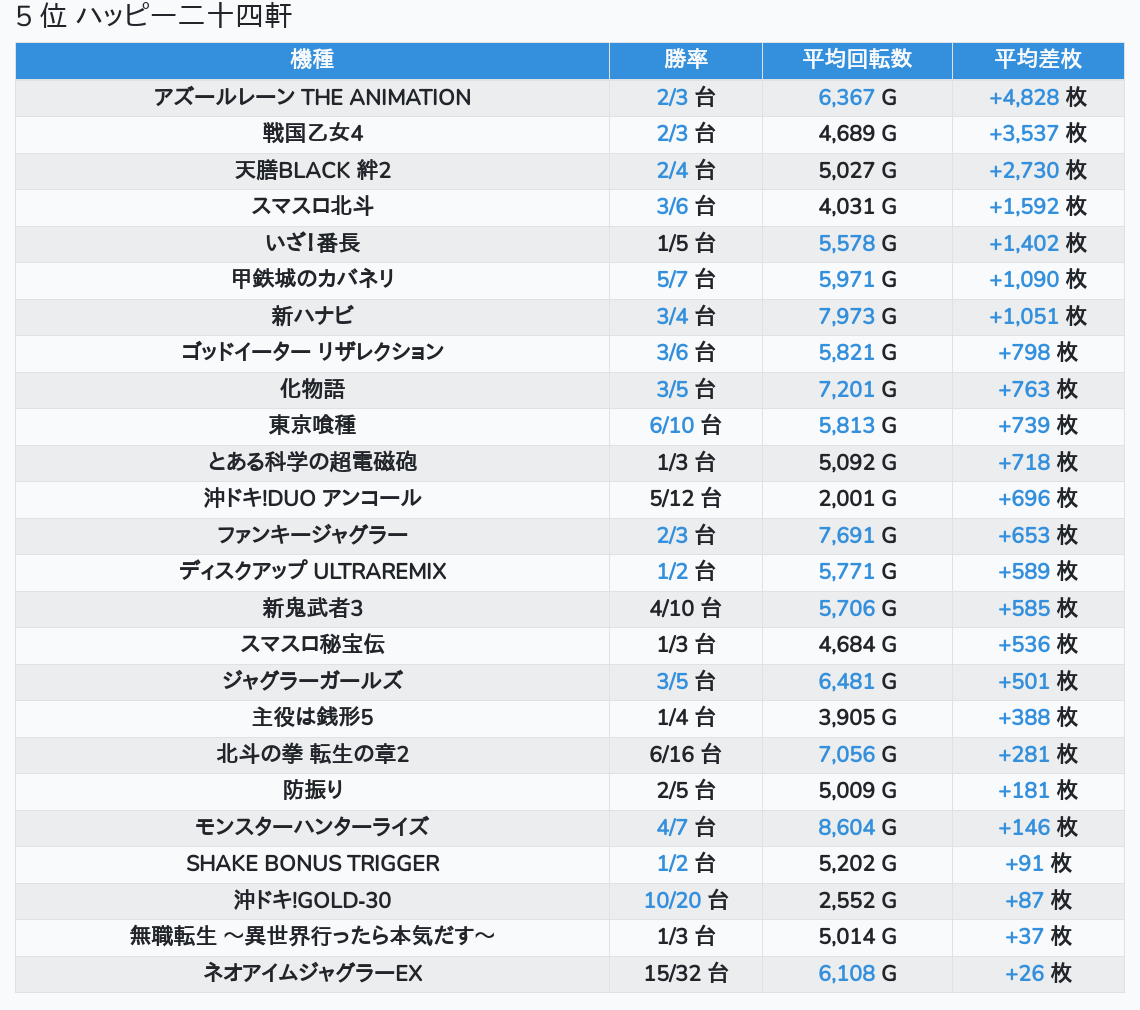Select ディスクアップ ULTRAREMIX row name
This screenshot has width=1140, height=1010.
click(x=312, y=572)
